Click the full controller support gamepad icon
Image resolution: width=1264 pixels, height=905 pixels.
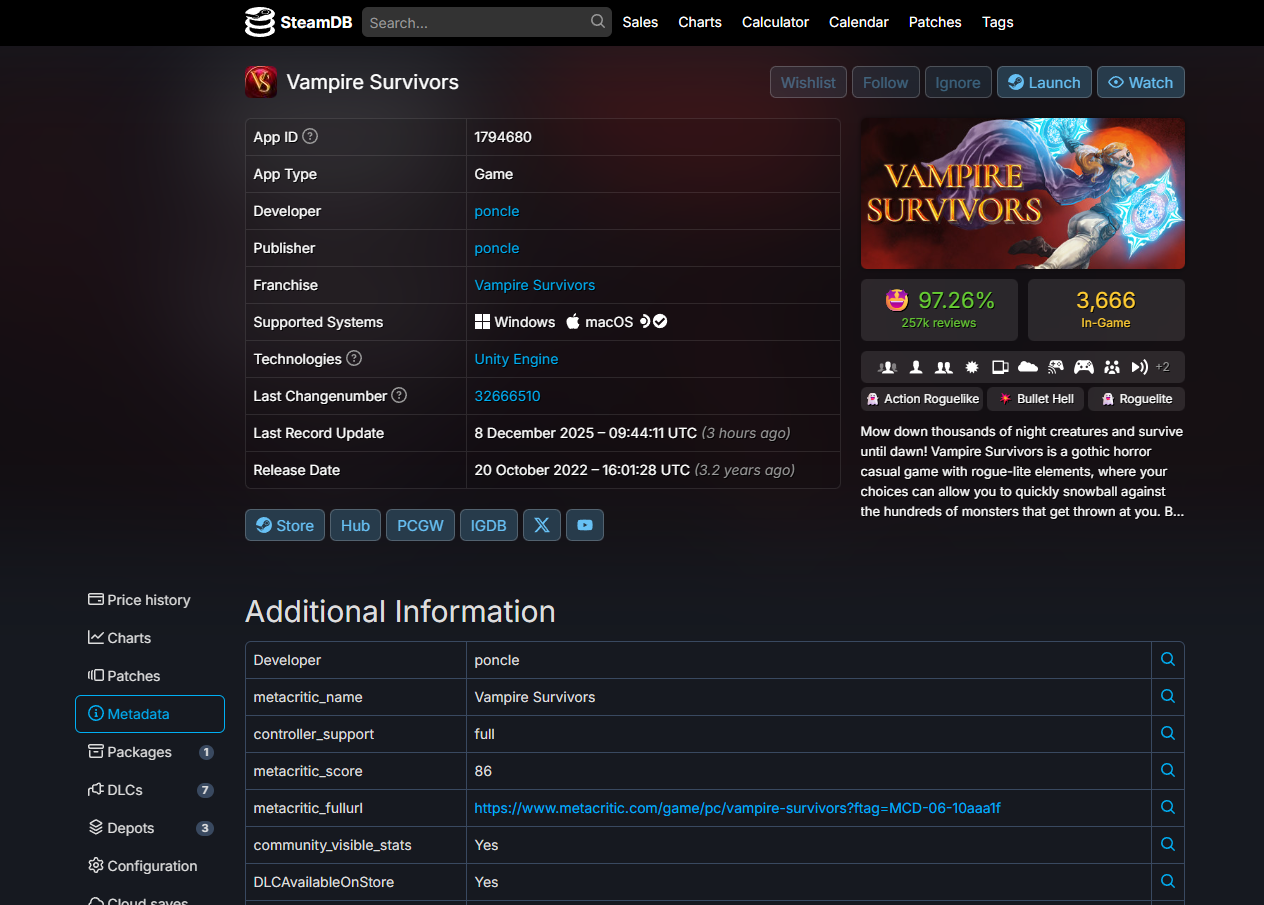point(1084,367)
